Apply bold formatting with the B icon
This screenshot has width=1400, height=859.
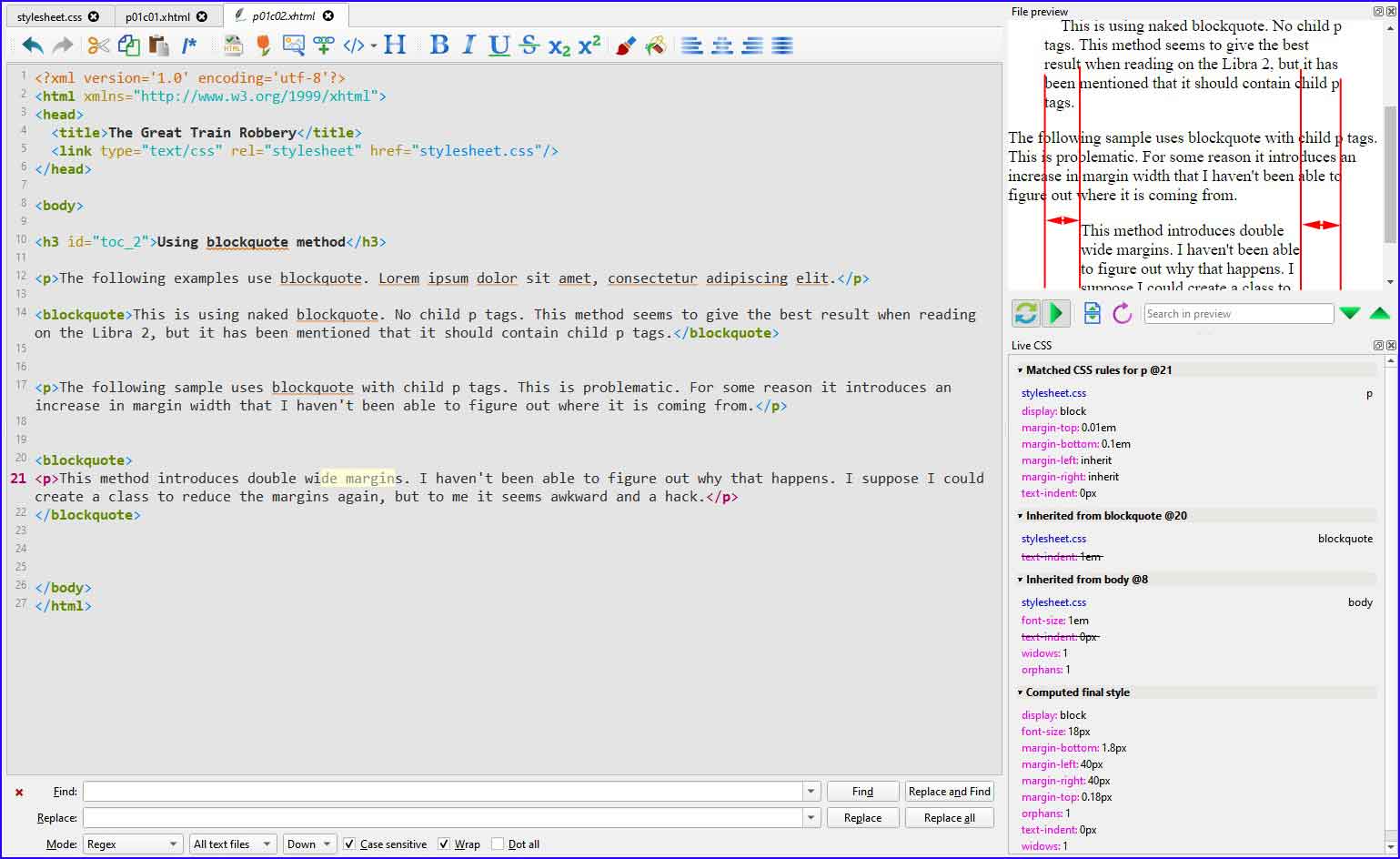pyautogui.click(x=439, y=45)
